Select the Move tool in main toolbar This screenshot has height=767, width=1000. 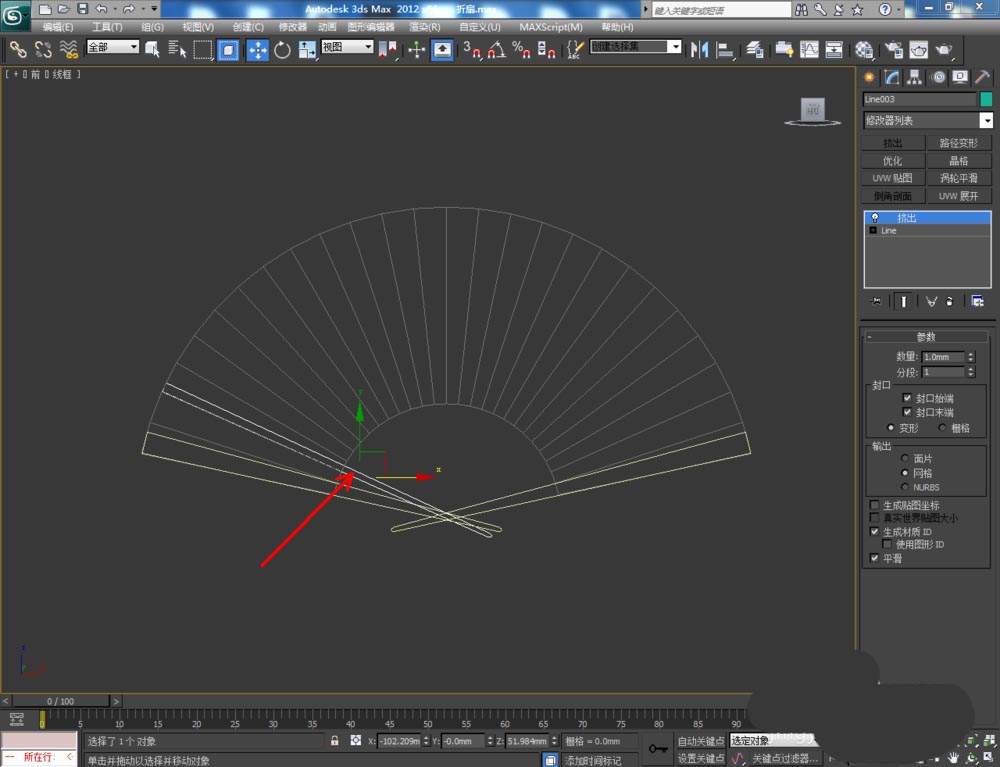tap(257, 49)
